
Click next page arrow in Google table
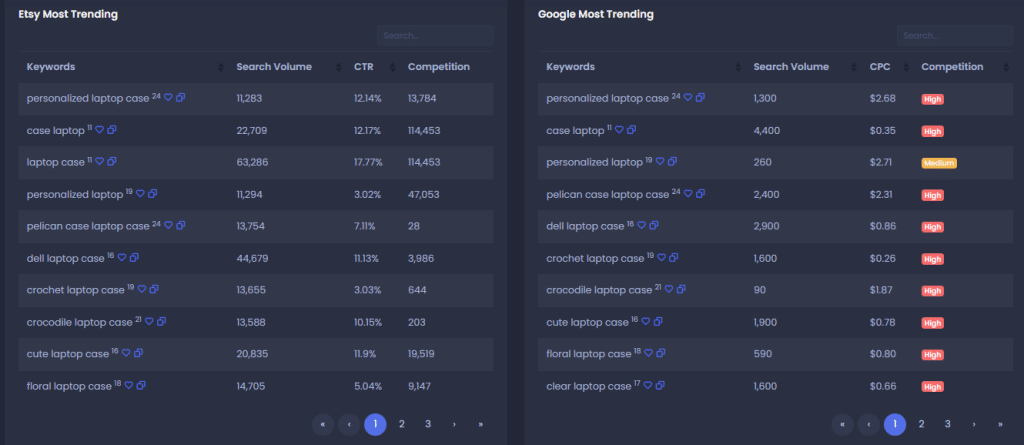973,424
